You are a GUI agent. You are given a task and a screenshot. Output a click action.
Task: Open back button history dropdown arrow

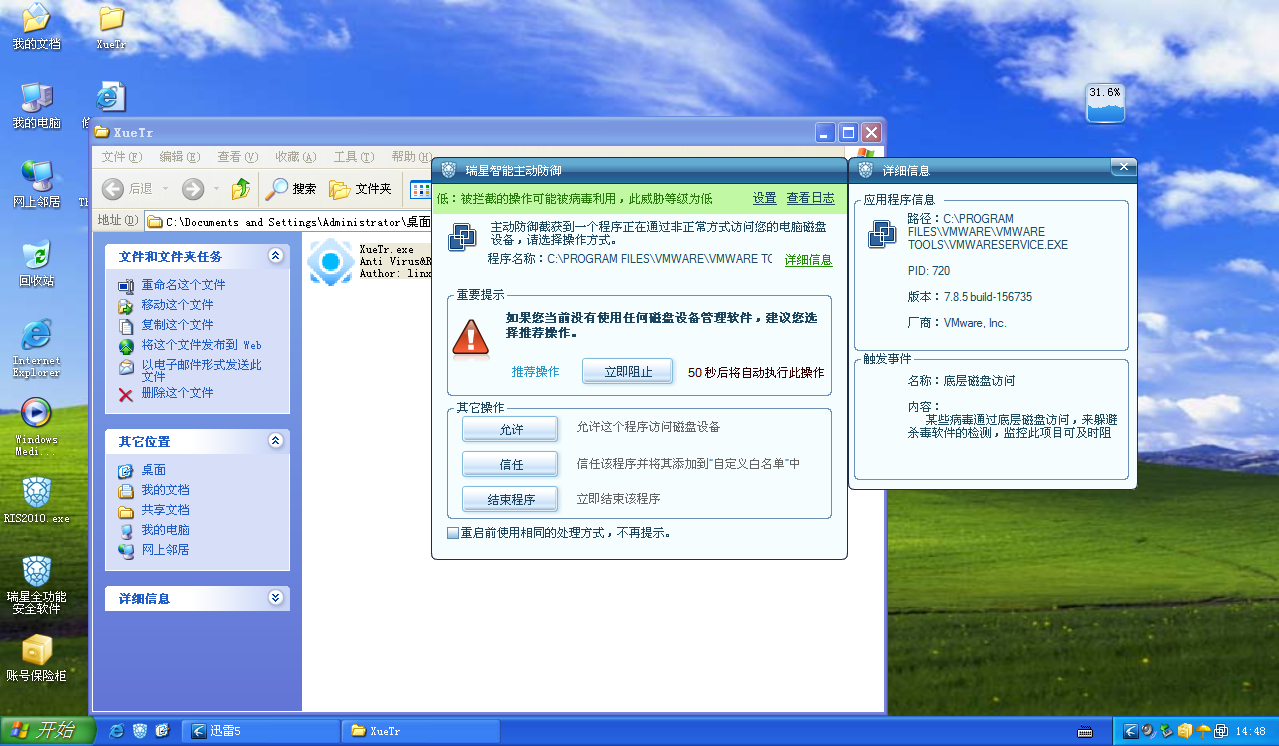pos(165,189)
